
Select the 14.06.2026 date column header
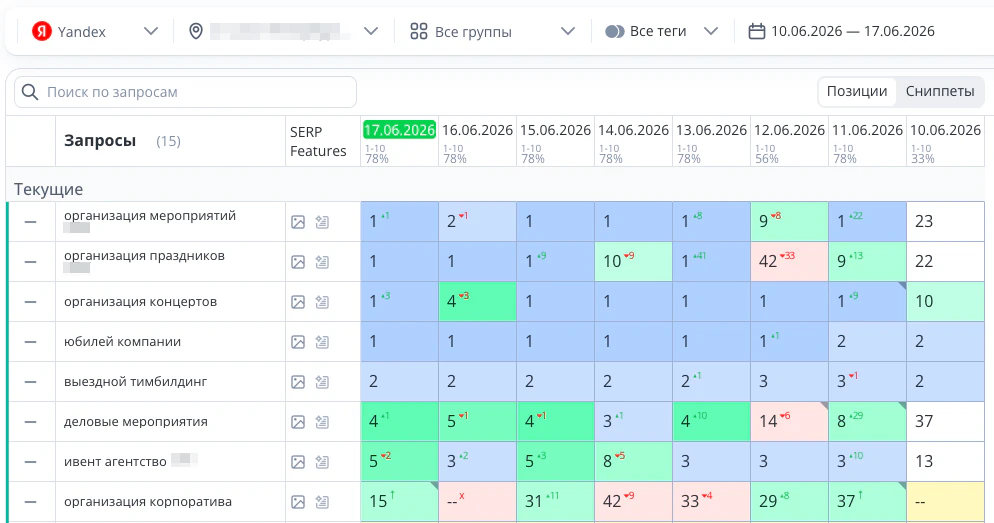633,130
